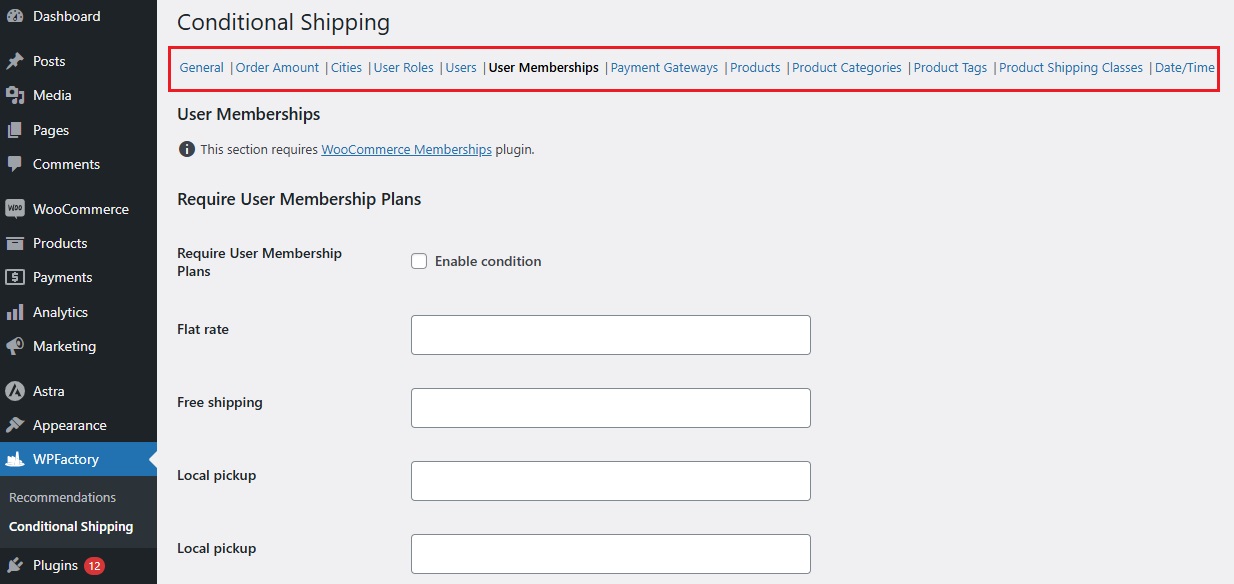Click the Dashboard gauge icon
1234x584 pixels.
pos(15,16)
